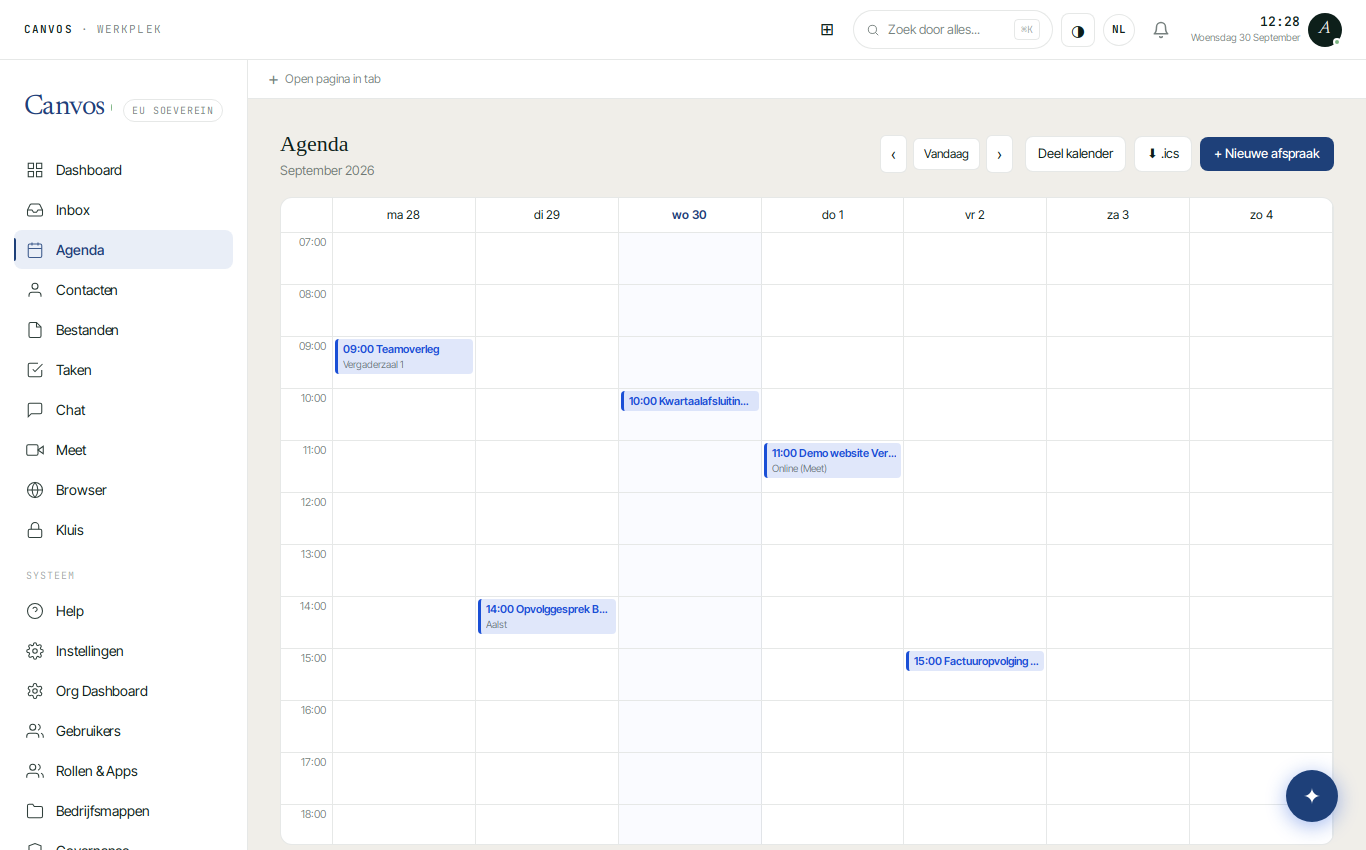Click the Bedrijfsmappen folder icon
This screenshot has height=850, width=1366.
(35, 811)
